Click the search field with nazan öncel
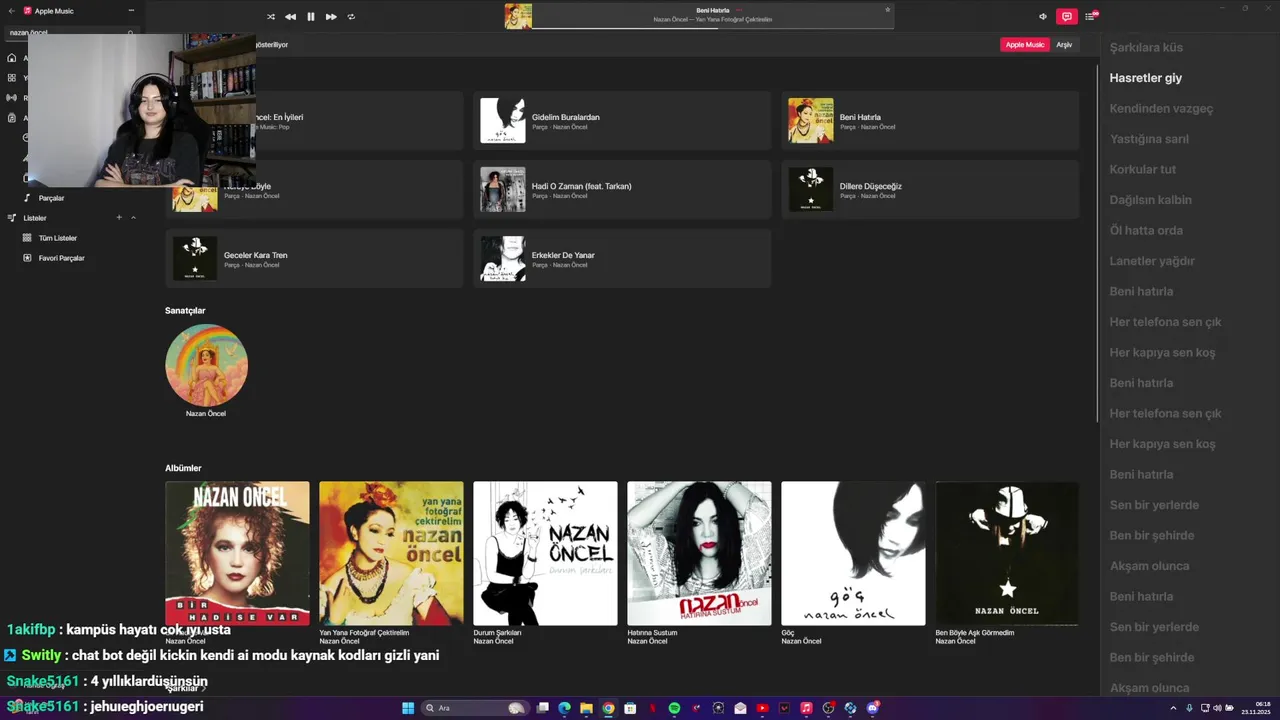 70,32
